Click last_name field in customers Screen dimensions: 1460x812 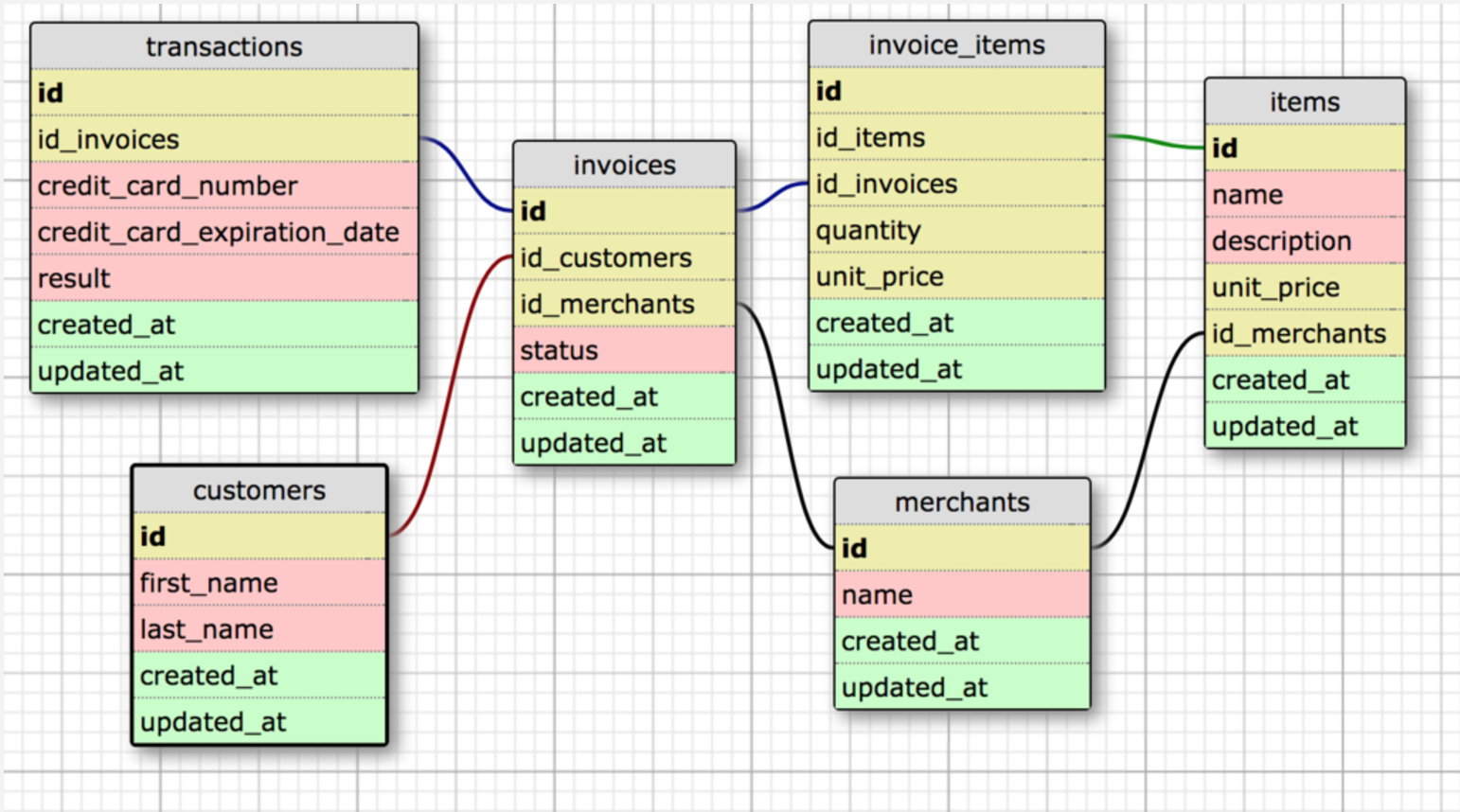click(x=259, y=629)
